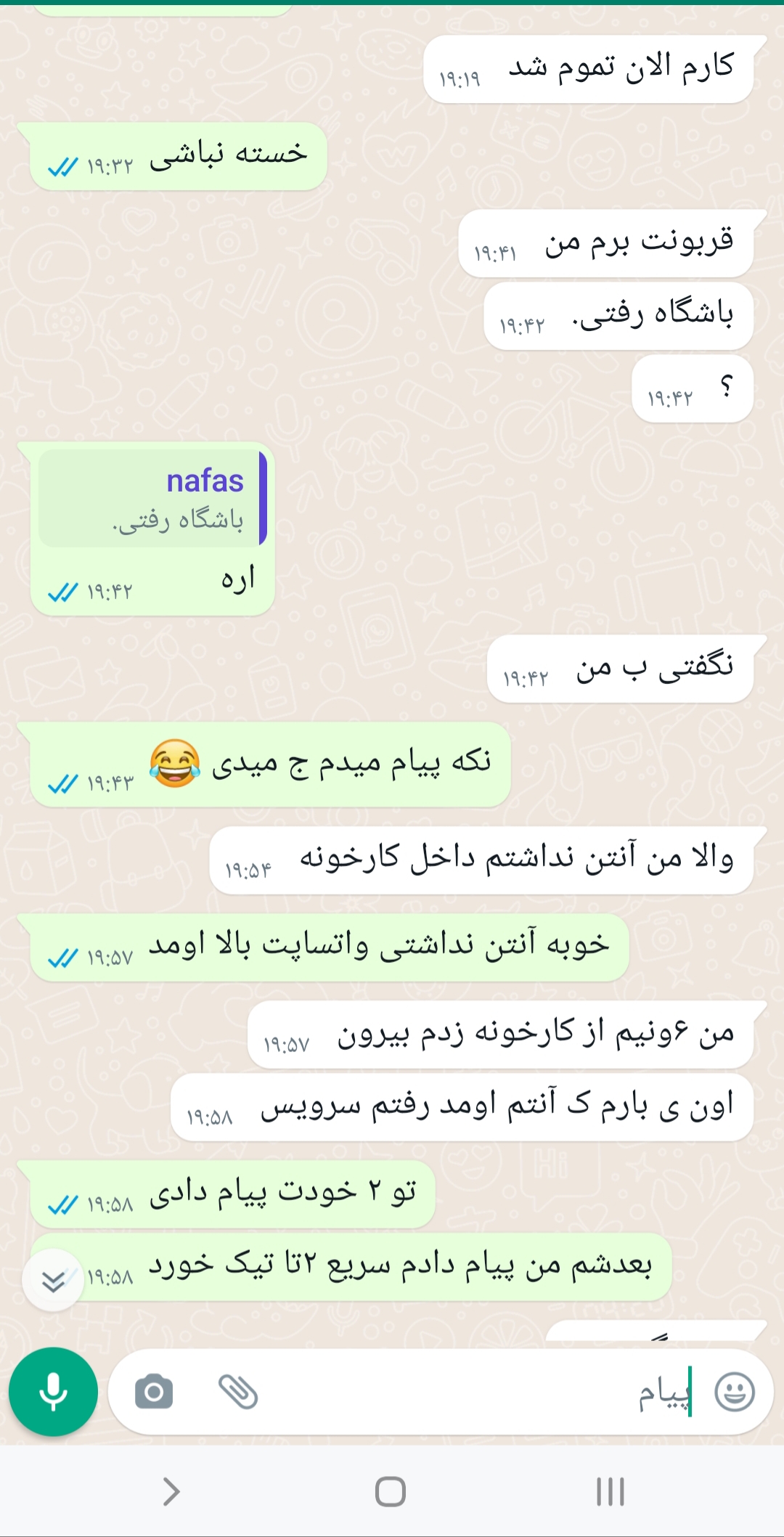Image resolution: width=784 pixels, height=1537 pixels.
Task: Tap the message قربونت برم من
Action: coord(607,243)
